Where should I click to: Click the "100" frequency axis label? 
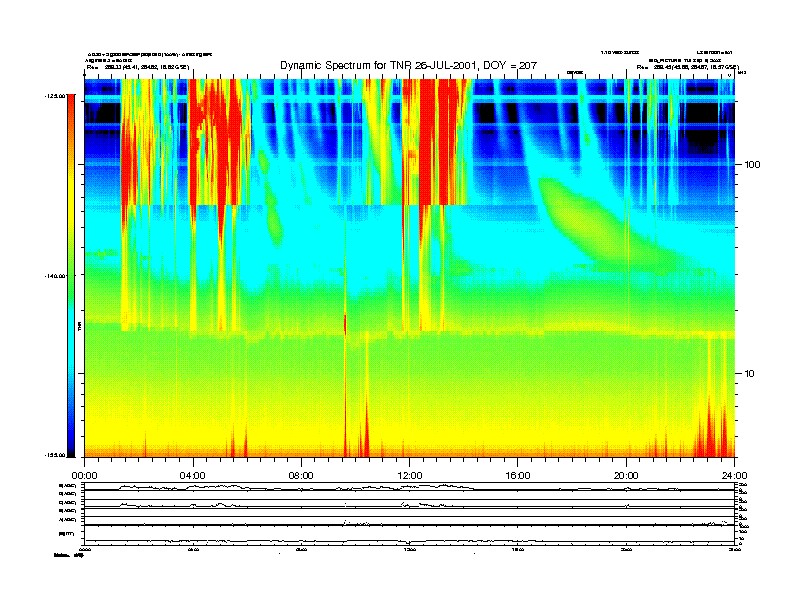point(753,164)
